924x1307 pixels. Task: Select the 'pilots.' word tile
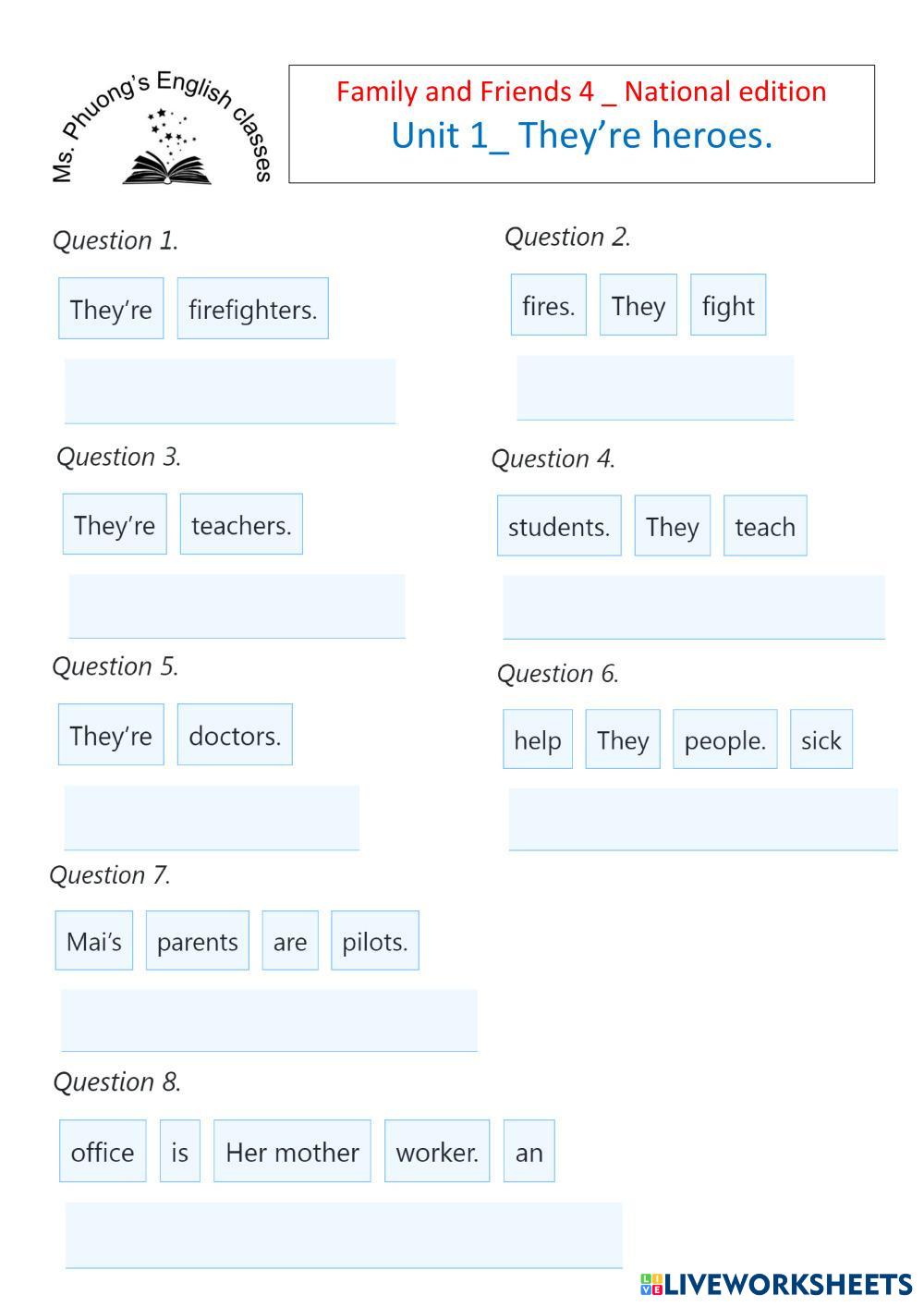374,941
